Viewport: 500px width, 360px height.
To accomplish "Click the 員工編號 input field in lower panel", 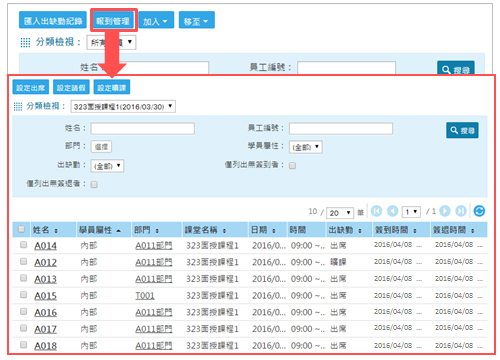I will point(341,128).
